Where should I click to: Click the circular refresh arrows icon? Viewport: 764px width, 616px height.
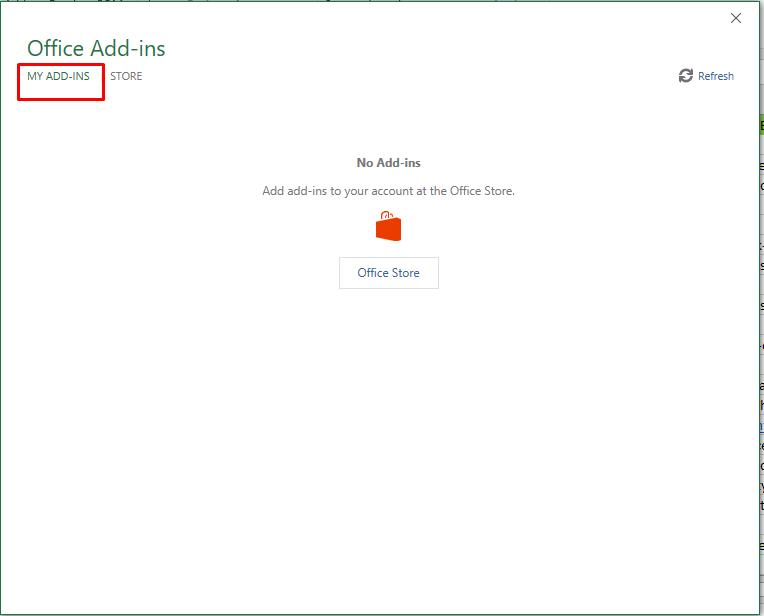(686, 76)
